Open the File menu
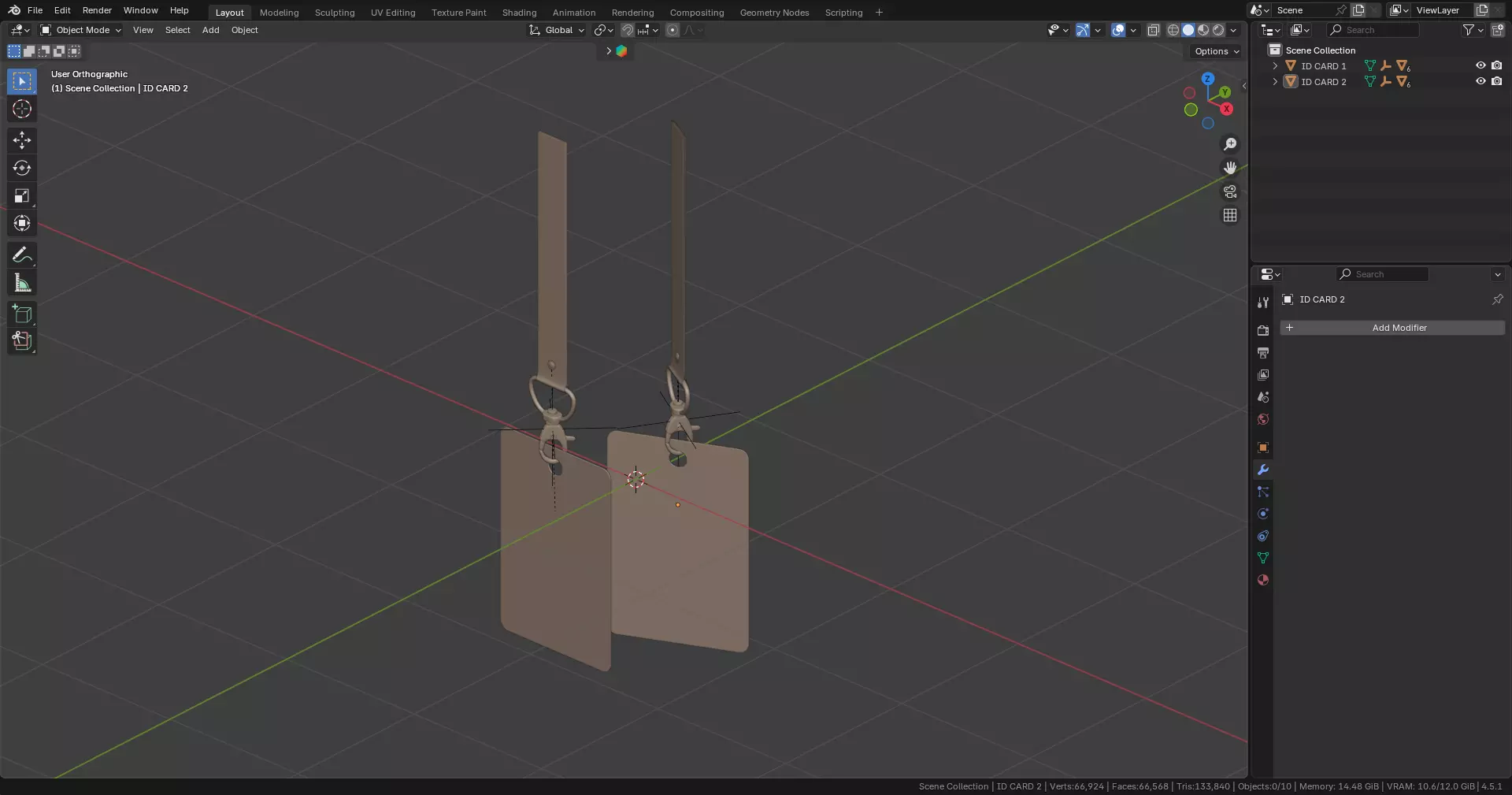 tap(35, 10)
